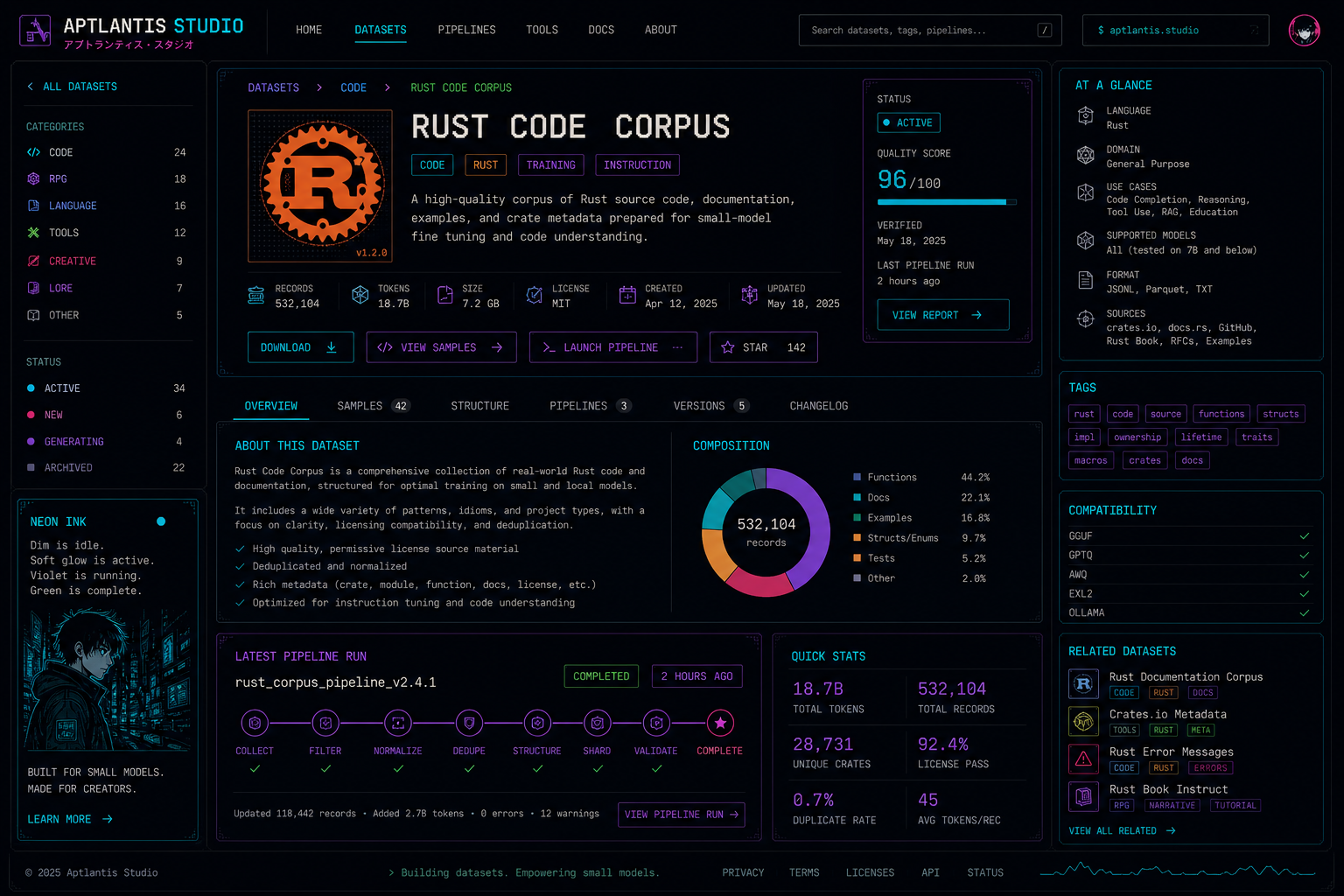1344x896 pixels.
Task: Click the Rust Code Corpus logo thumbnail
Action: pos(320,186)
